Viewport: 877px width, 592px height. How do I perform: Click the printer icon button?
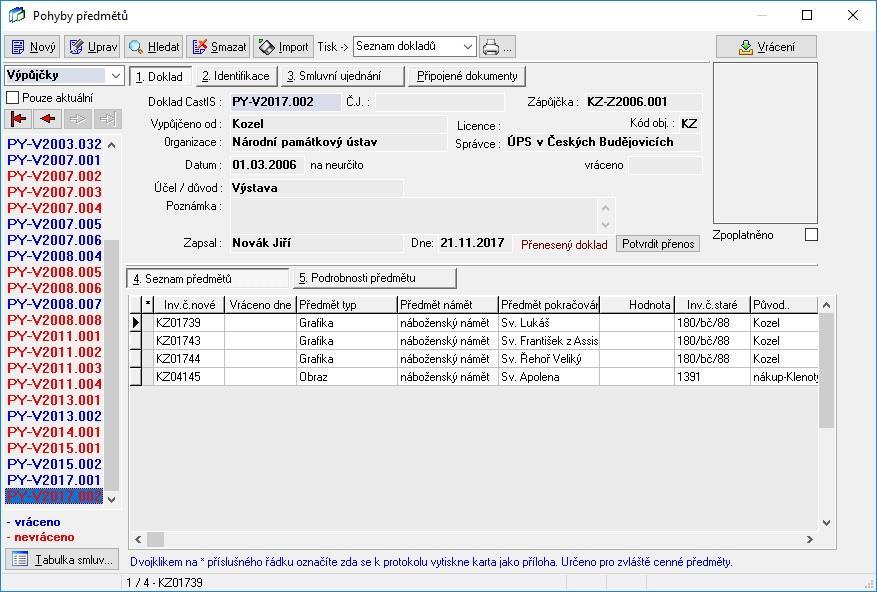(x=497, y=47)
